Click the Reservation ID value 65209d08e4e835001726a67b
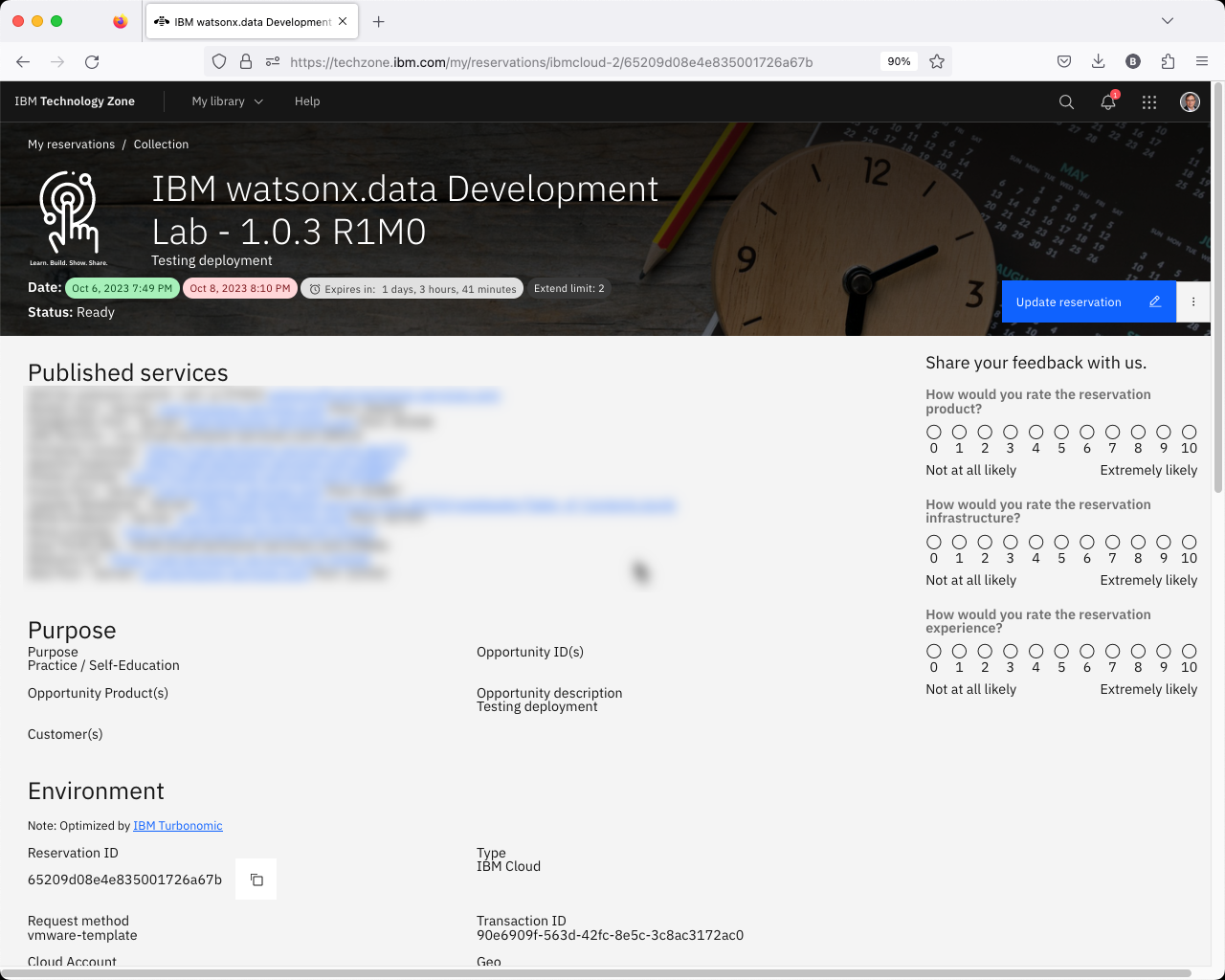This screenshot has height=980, width=1225. [x=124, y=880]
